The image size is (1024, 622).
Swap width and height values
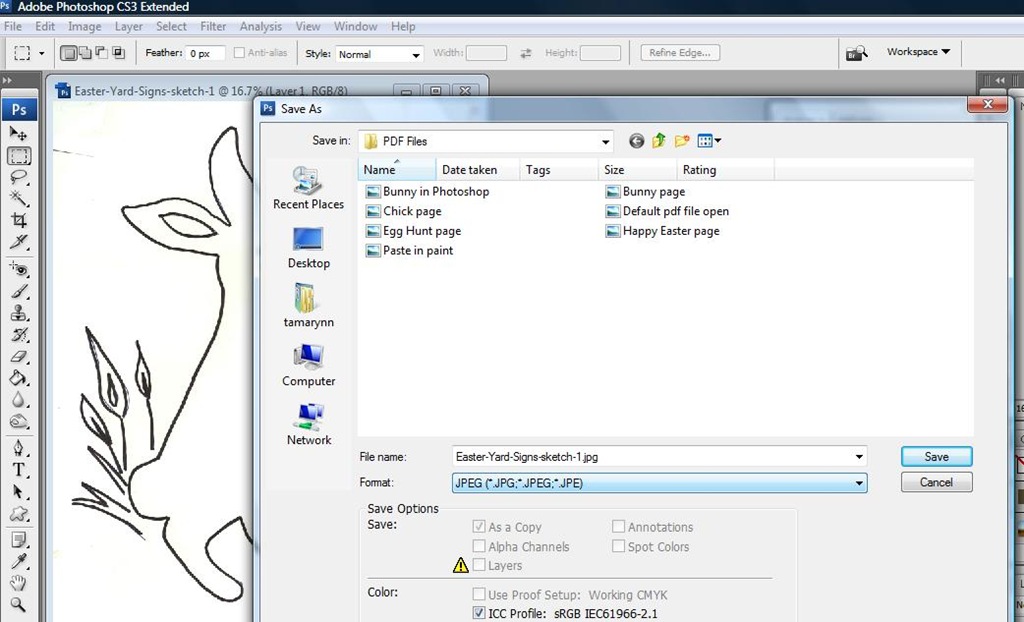coord(526,54)
